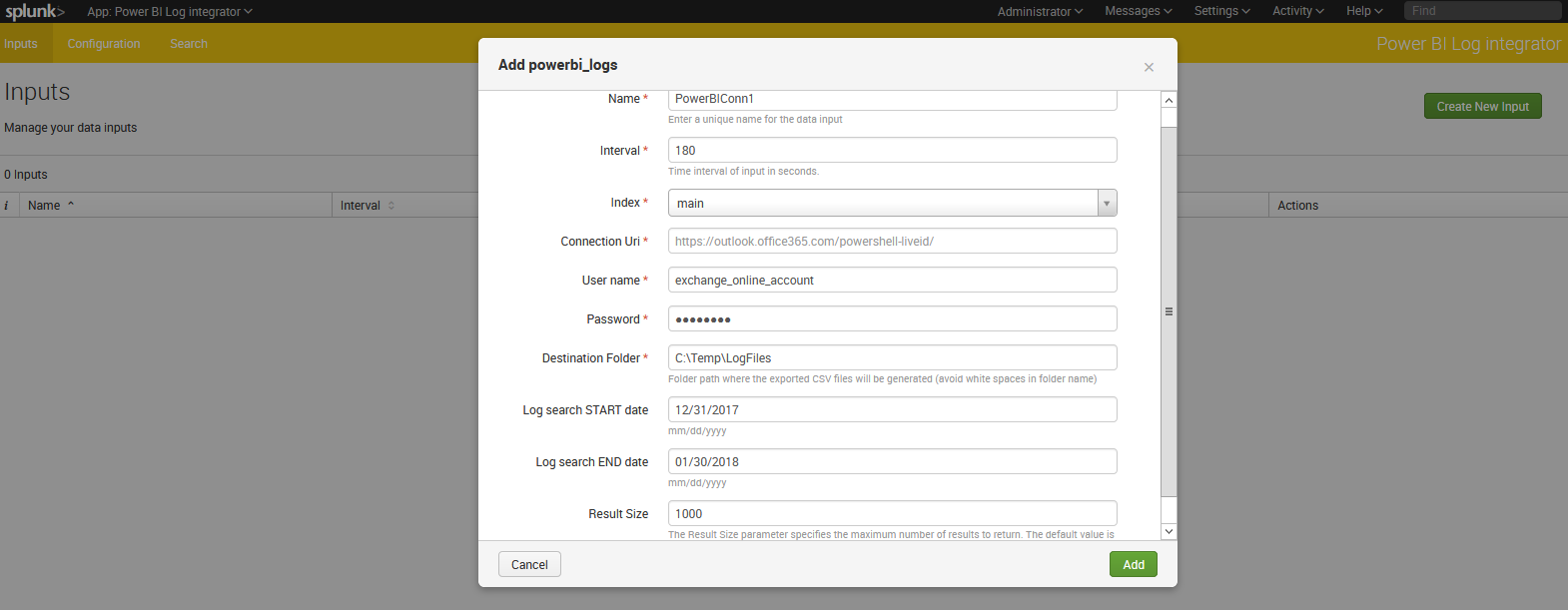This screenshot has height=610, width=1568.
Task: Open the Administrator menu
Action: point(1040,12)
